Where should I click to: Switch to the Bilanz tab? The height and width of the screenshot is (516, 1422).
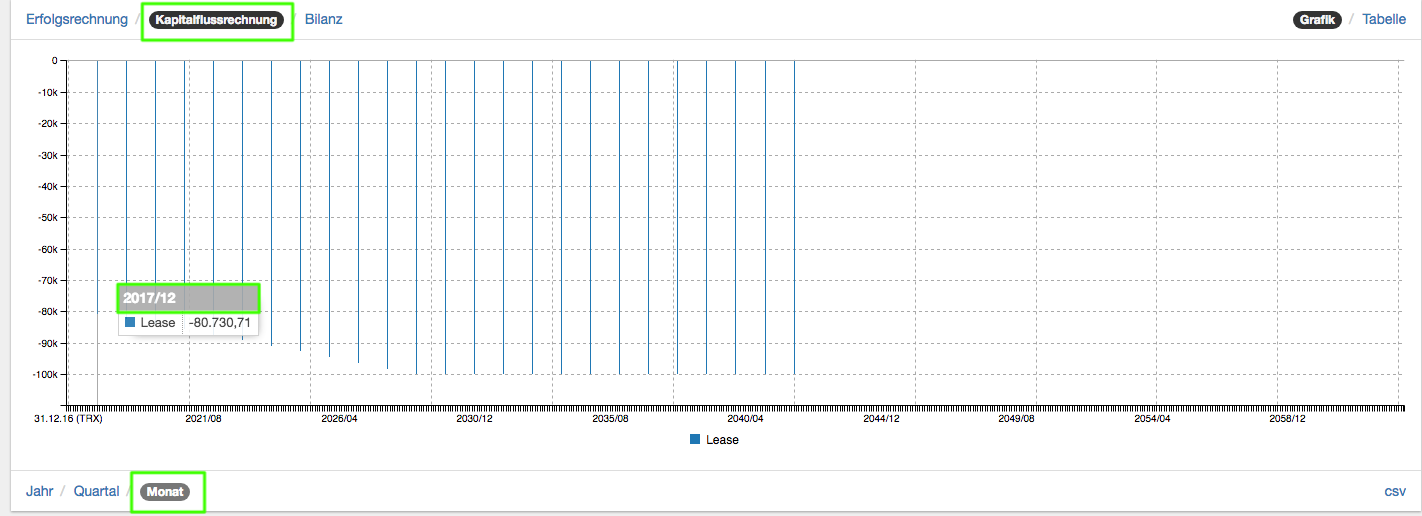(x=323, y=19)
